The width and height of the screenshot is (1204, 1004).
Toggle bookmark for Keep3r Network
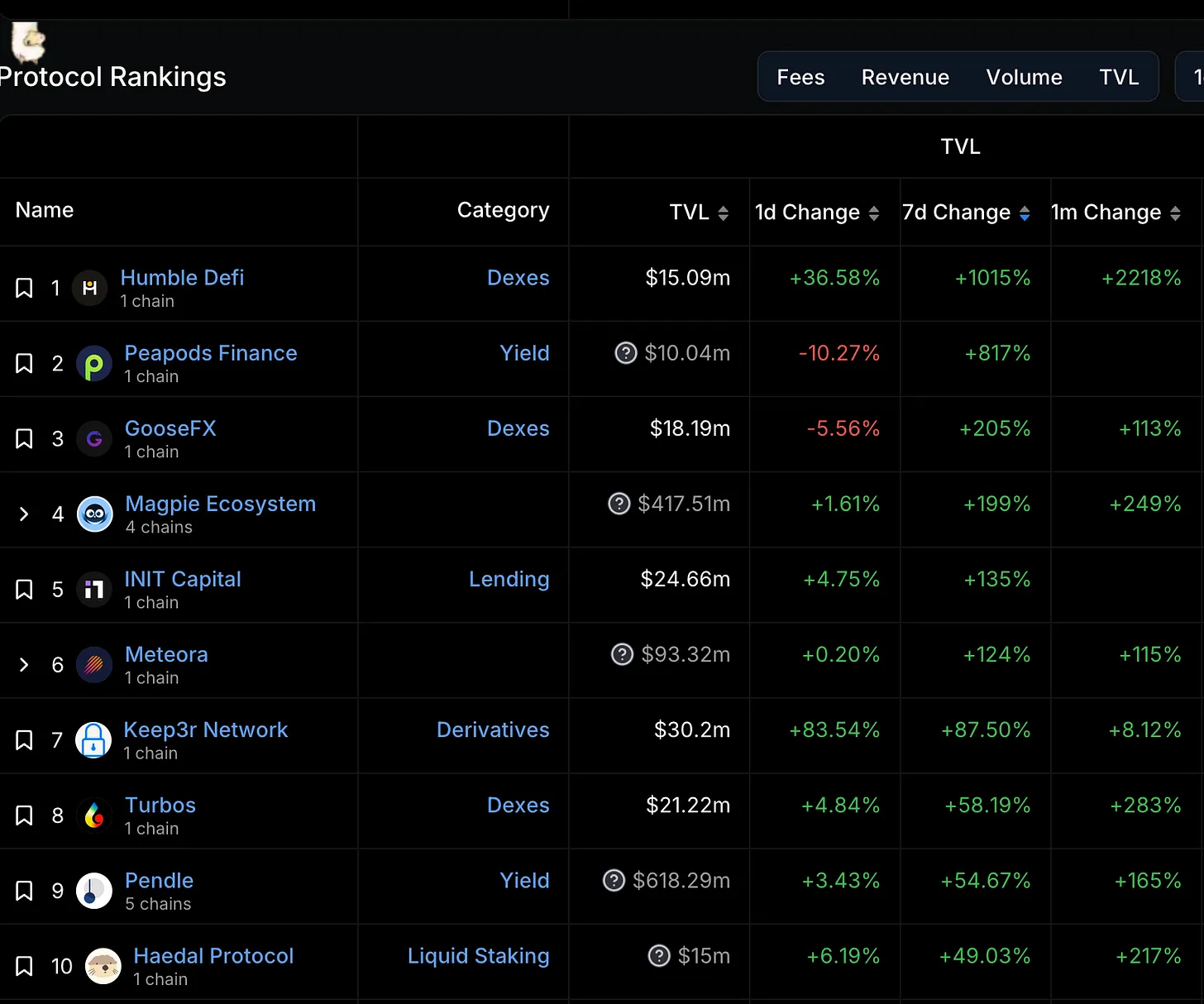pos(24,739)
